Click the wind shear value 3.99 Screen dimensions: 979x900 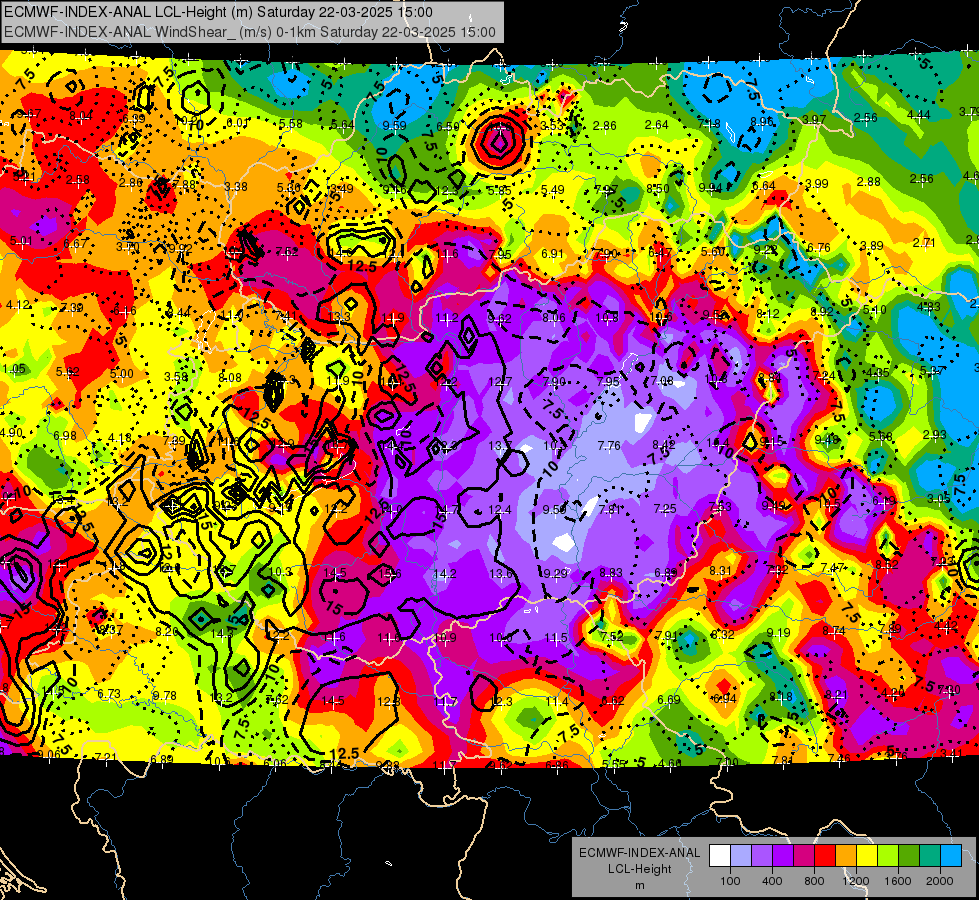817,183
